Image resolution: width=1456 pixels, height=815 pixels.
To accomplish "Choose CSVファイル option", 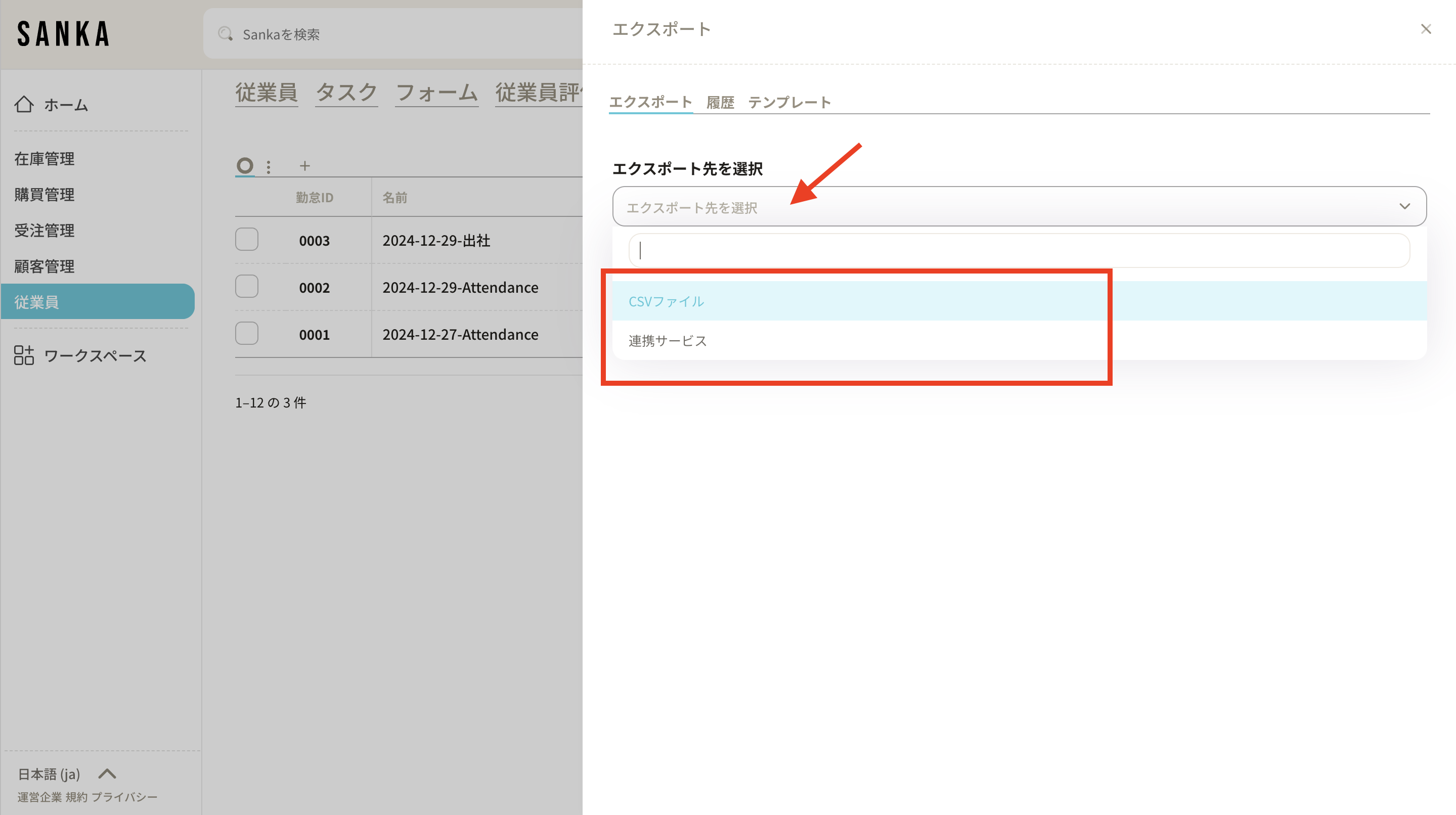I will [1019, 301].
